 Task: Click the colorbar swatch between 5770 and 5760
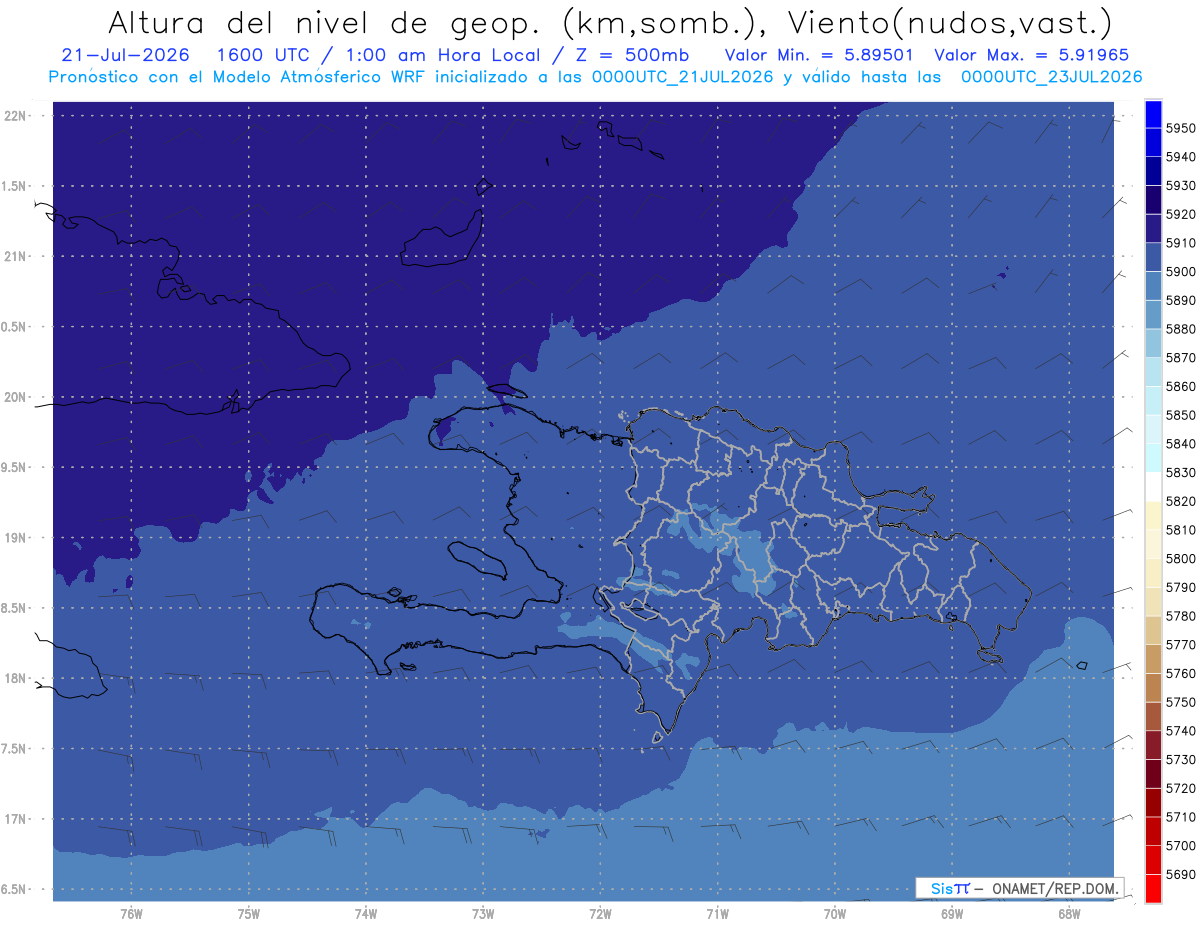point(1153,659)
